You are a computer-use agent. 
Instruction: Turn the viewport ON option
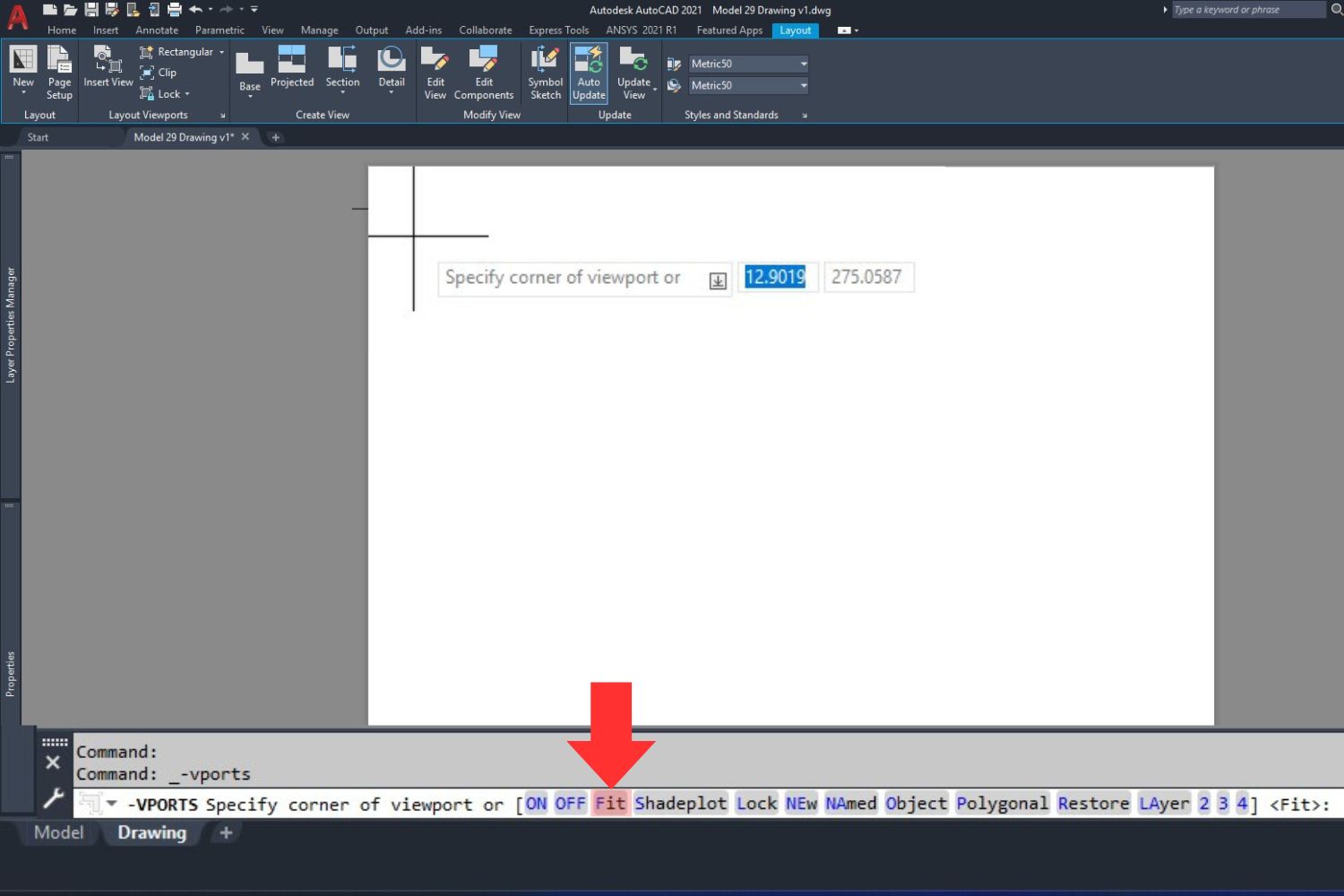tap(536, 804)
